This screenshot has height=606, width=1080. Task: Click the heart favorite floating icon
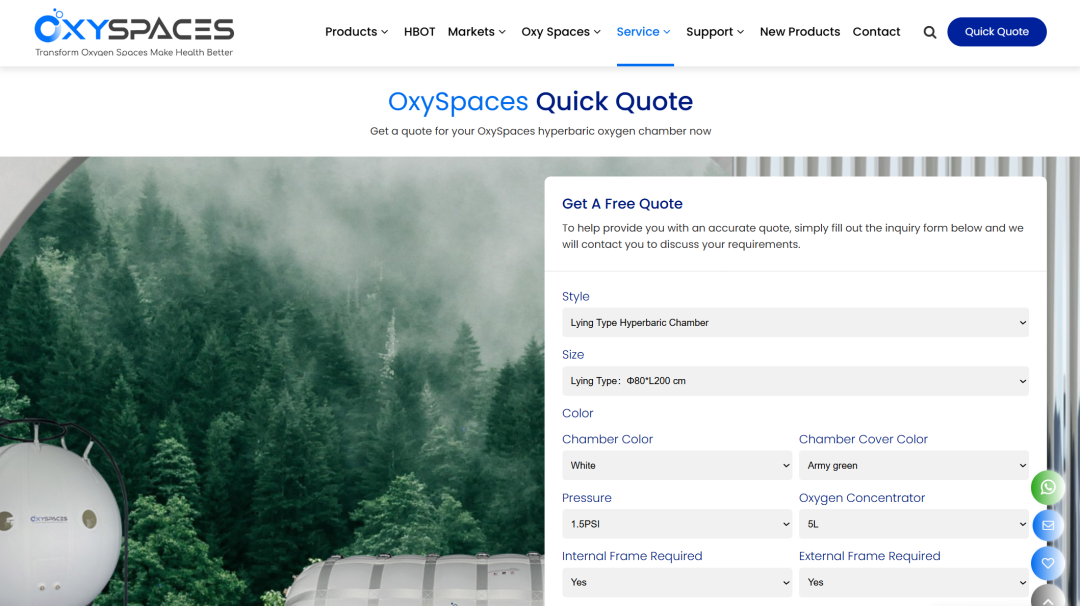[1047, 563]
